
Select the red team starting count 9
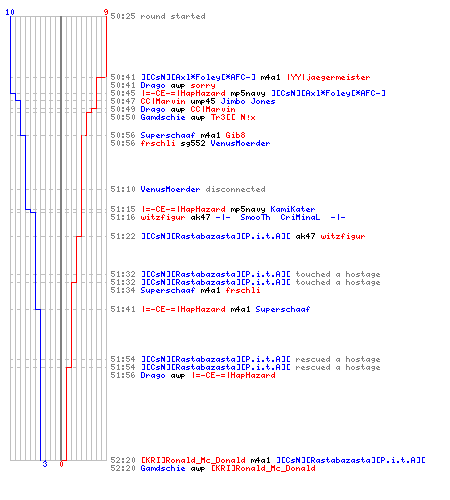click(x=106, y=12)
